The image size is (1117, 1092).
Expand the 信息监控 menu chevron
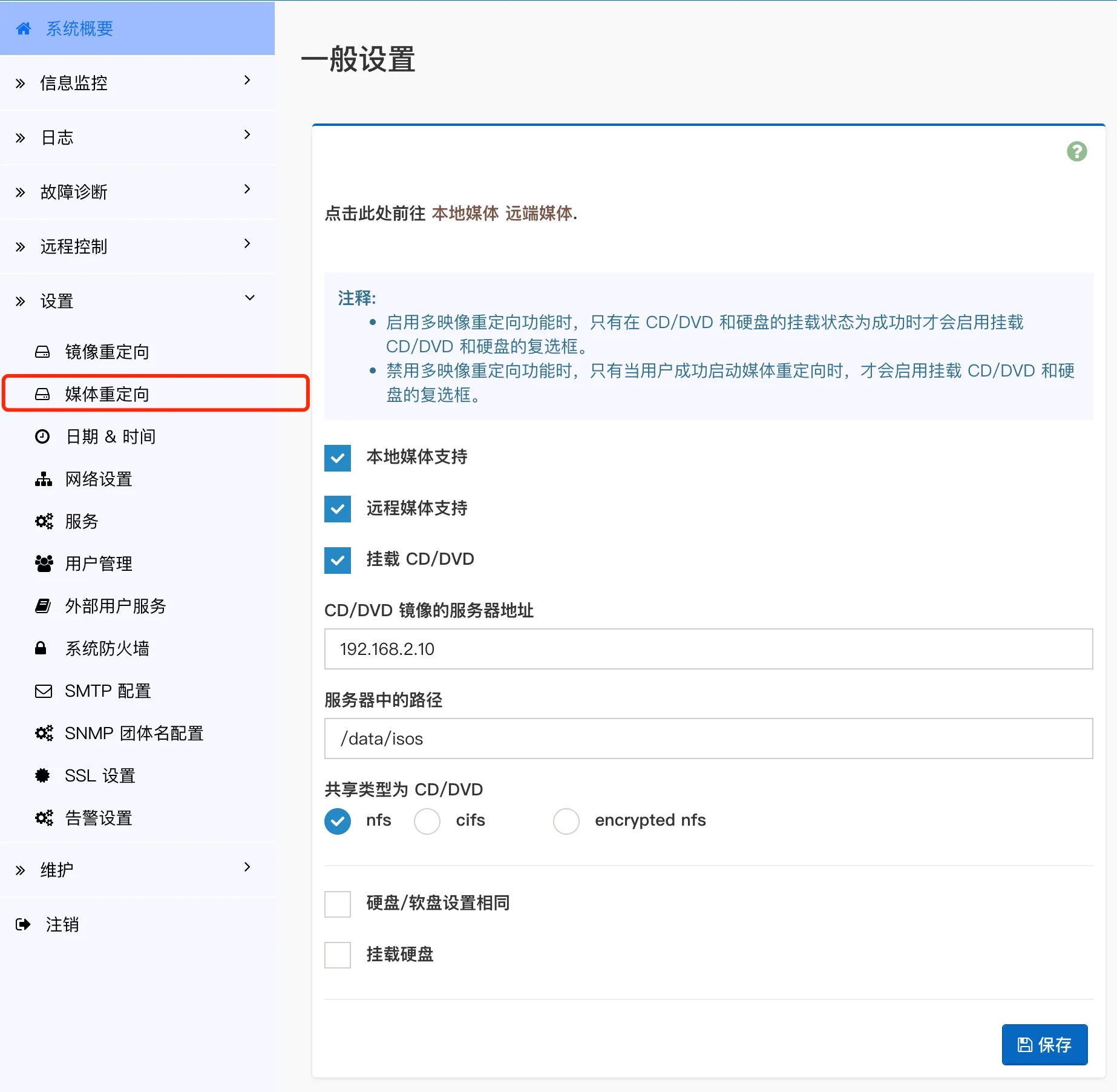point(247,81)
